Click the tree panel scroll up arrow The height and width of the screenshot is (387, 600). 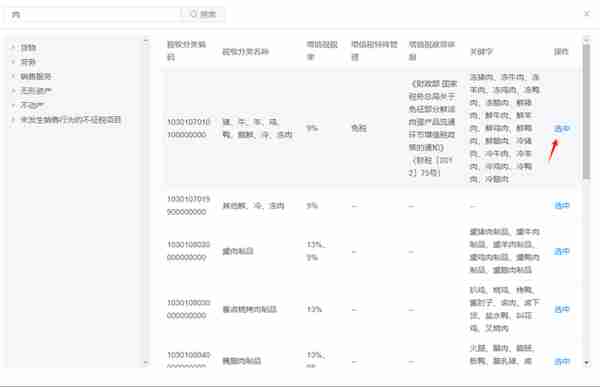click(x=146, y=40)
